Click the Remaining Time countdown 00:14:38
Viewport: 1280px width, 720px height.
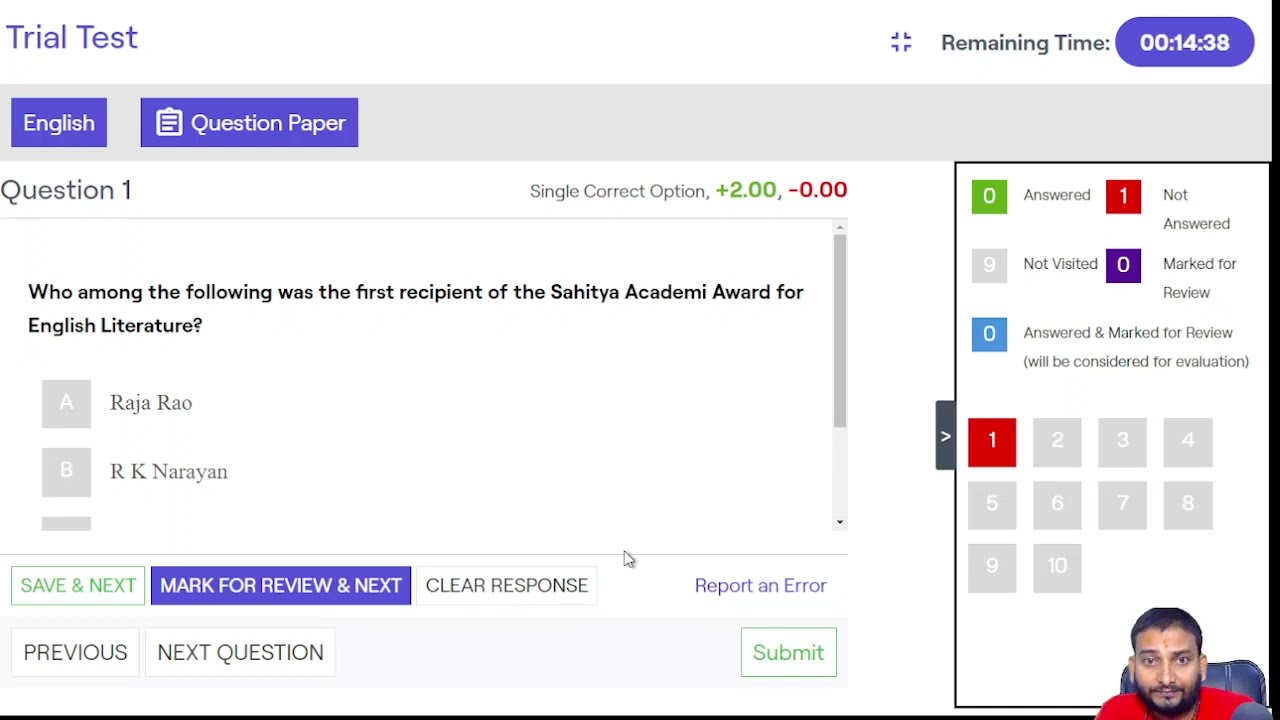pyautogui.click(x=1184, y=43)
